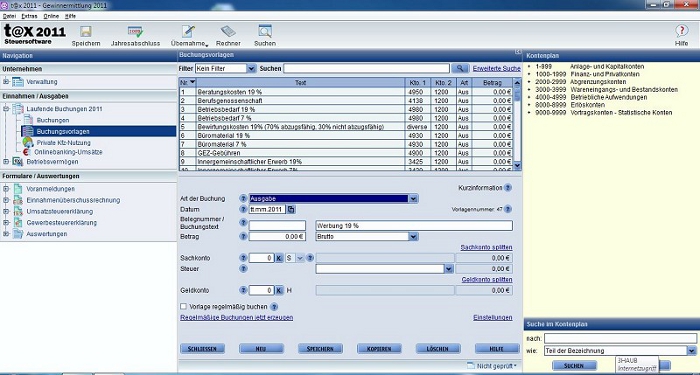
Task: Expand the Voranmeldungen tree node
Action: coord(6,189)
